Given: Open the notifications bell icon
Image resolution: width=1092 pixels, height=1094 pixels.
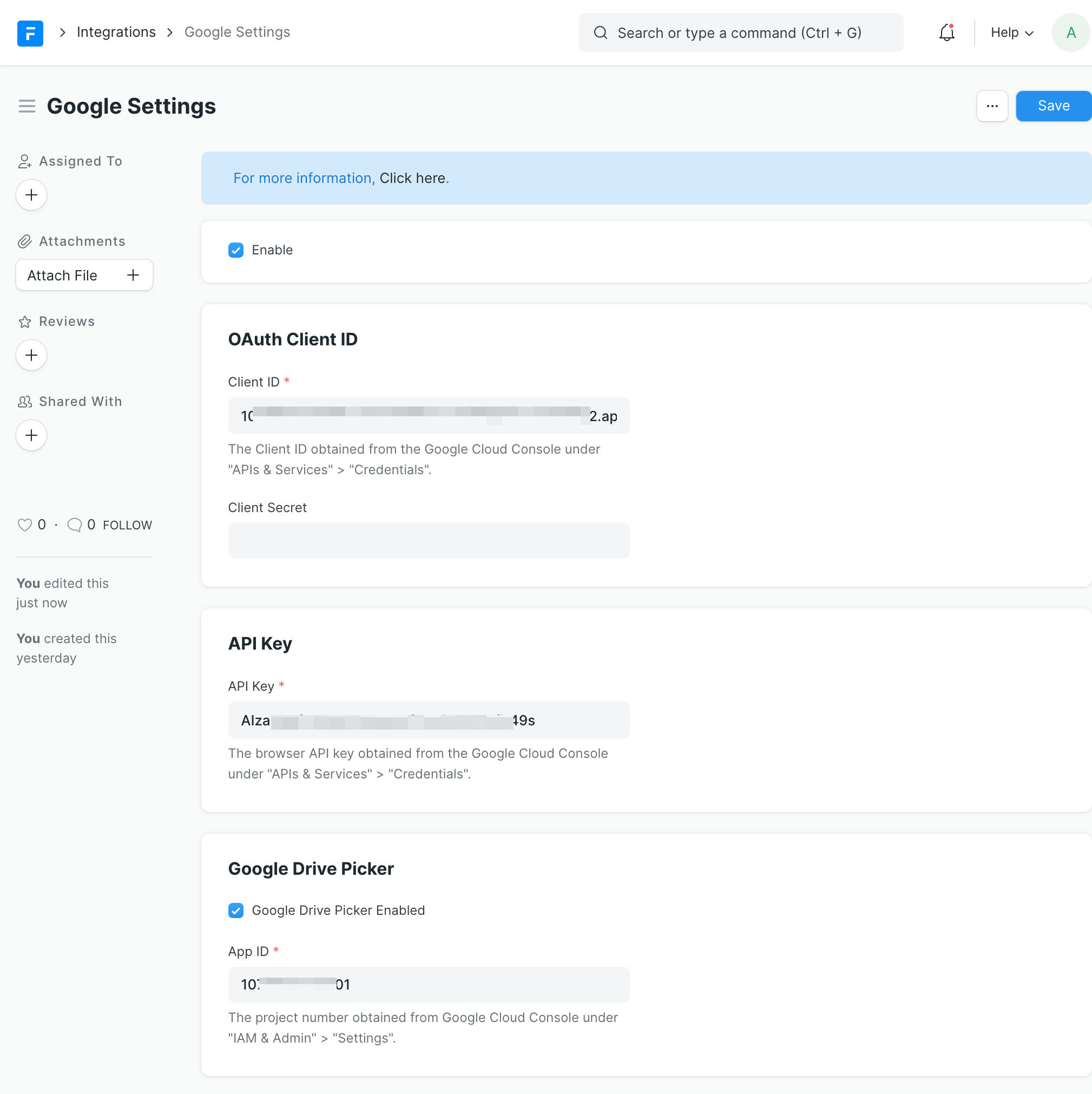Looking at the screenshot, I should (x=946, y=33).
